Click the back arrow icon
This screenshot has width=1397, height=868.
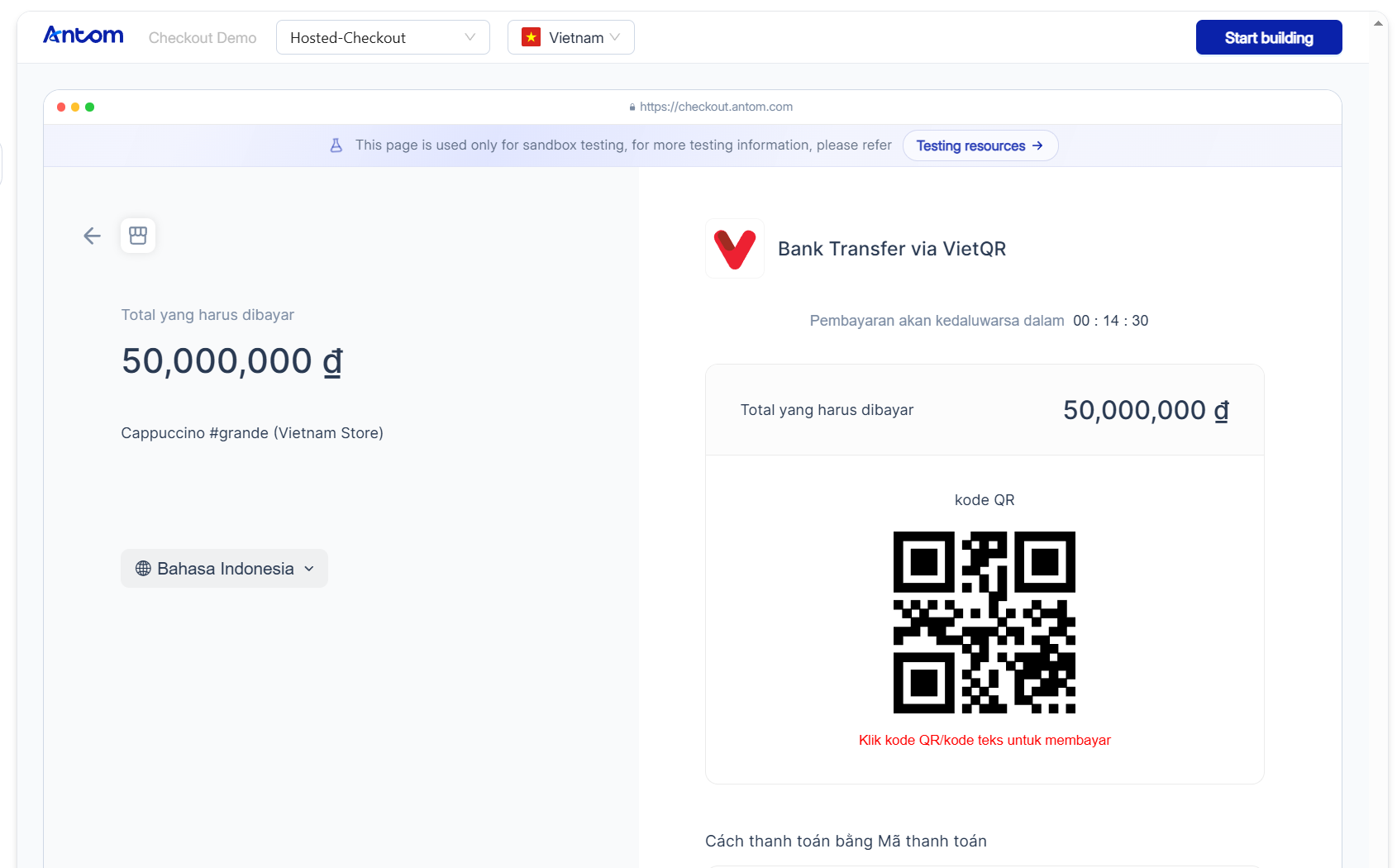(92, 236)
